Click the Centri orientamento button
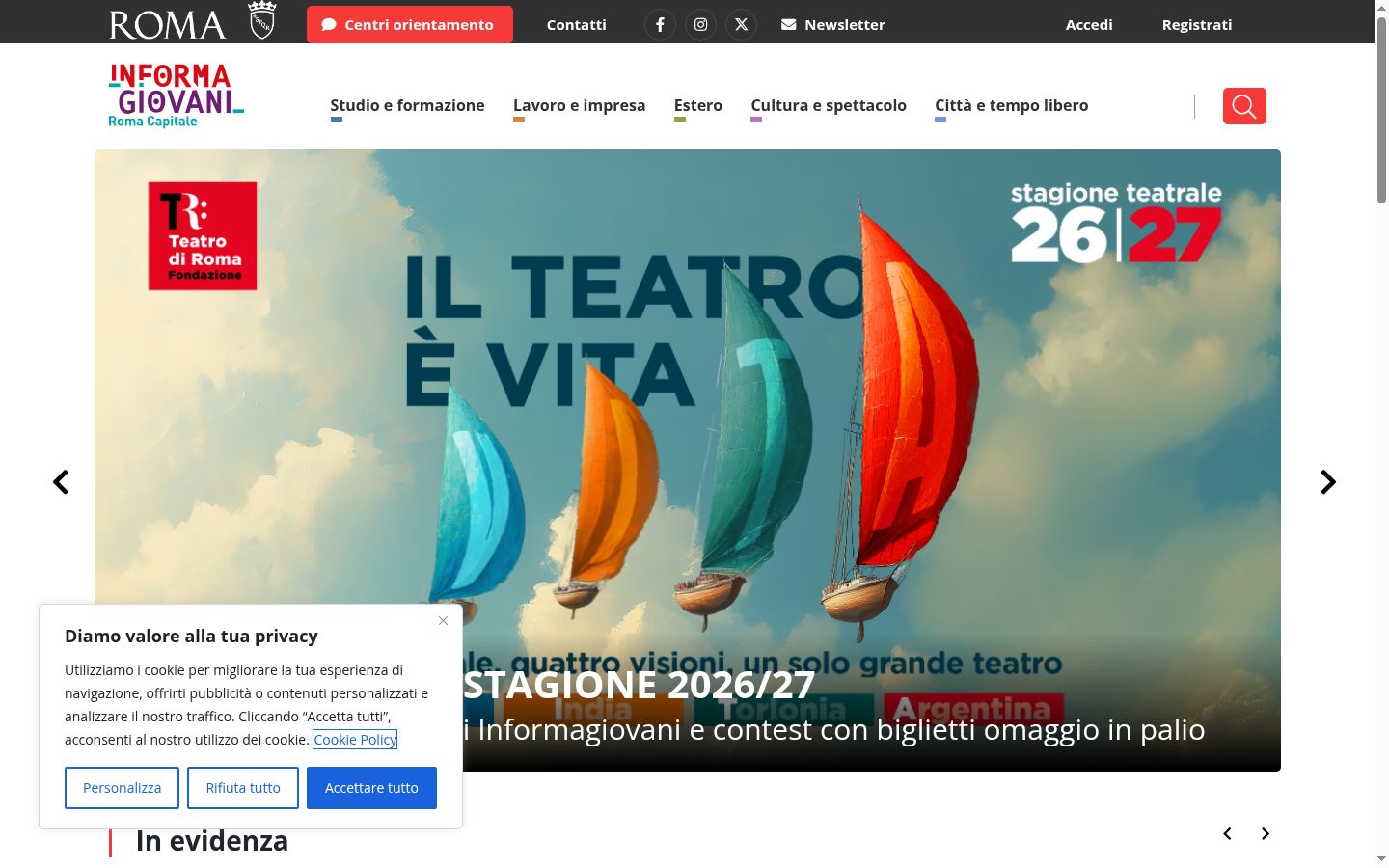The height and width of the screenshot is (868, 1389). [410, 24]
